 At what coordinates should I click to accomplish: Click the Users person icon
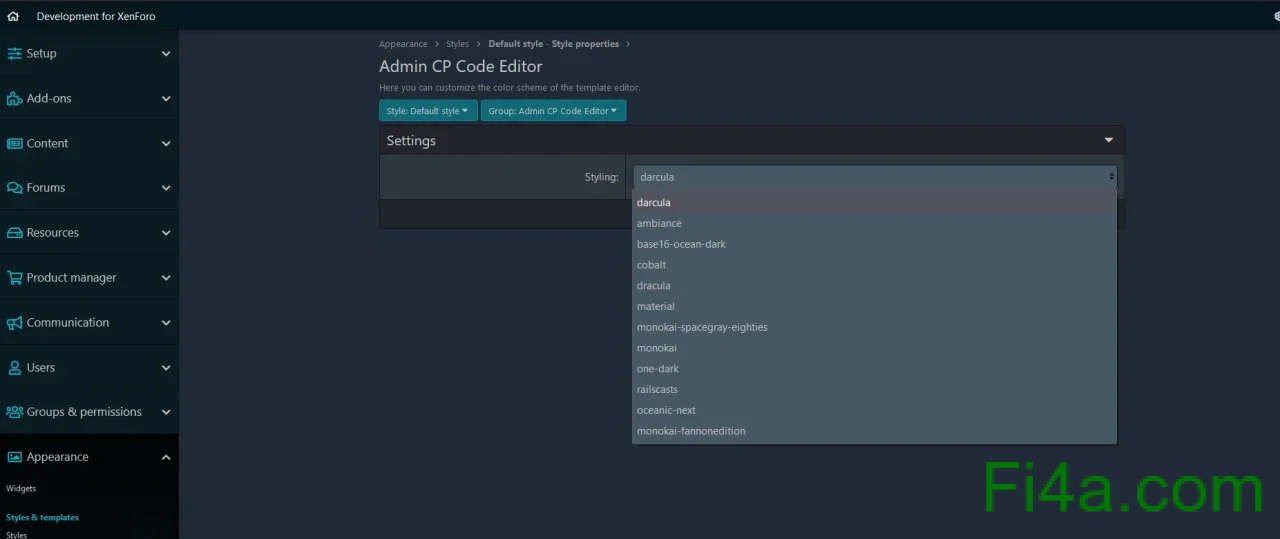click(x=14, y=368)
